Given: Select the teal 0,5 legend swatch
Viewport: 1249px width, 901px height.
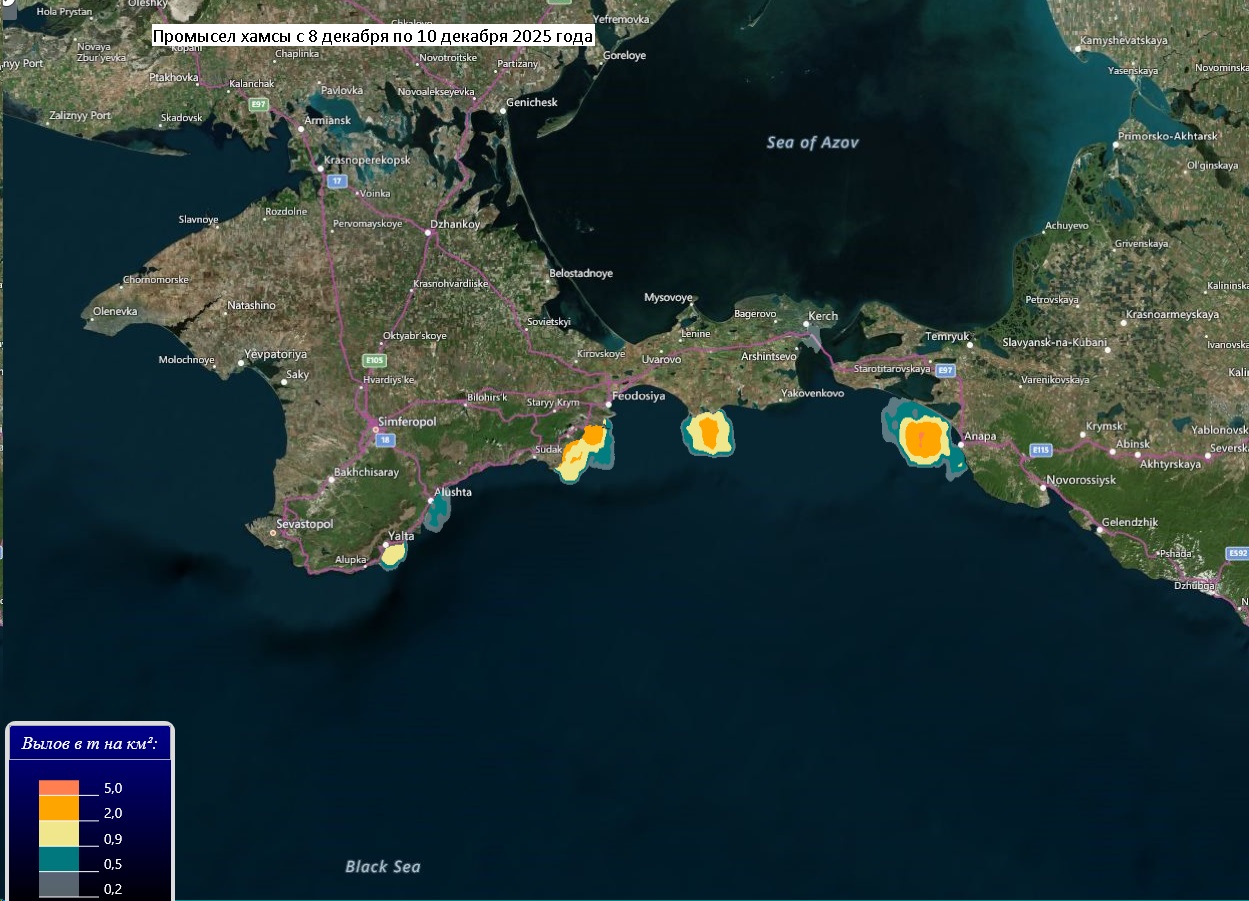Looking at the screenshot, I should click(59, 859).
